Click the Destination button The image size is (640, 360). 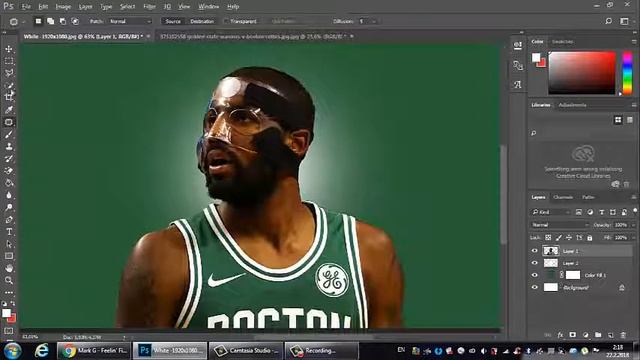(202, 21)
